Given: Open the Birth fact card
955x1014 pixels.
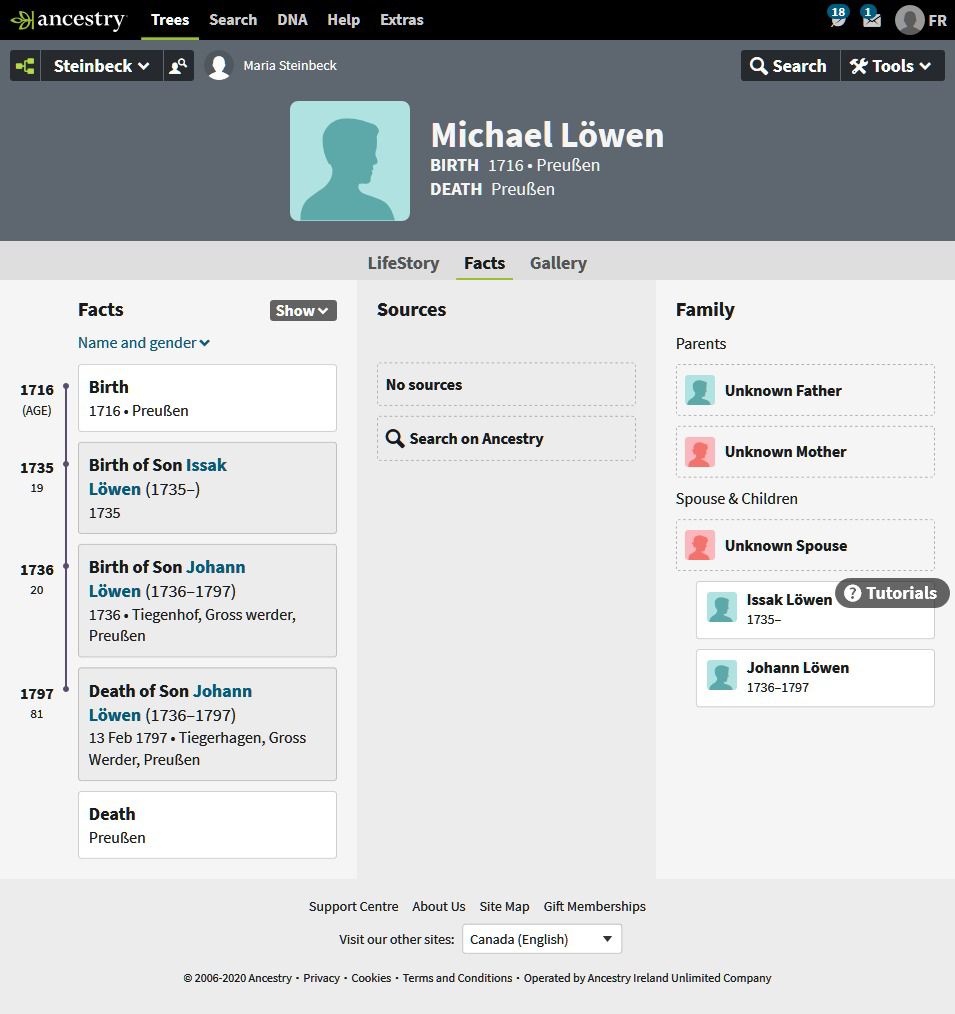Looking at the screenshot, I should coord(207,398).
